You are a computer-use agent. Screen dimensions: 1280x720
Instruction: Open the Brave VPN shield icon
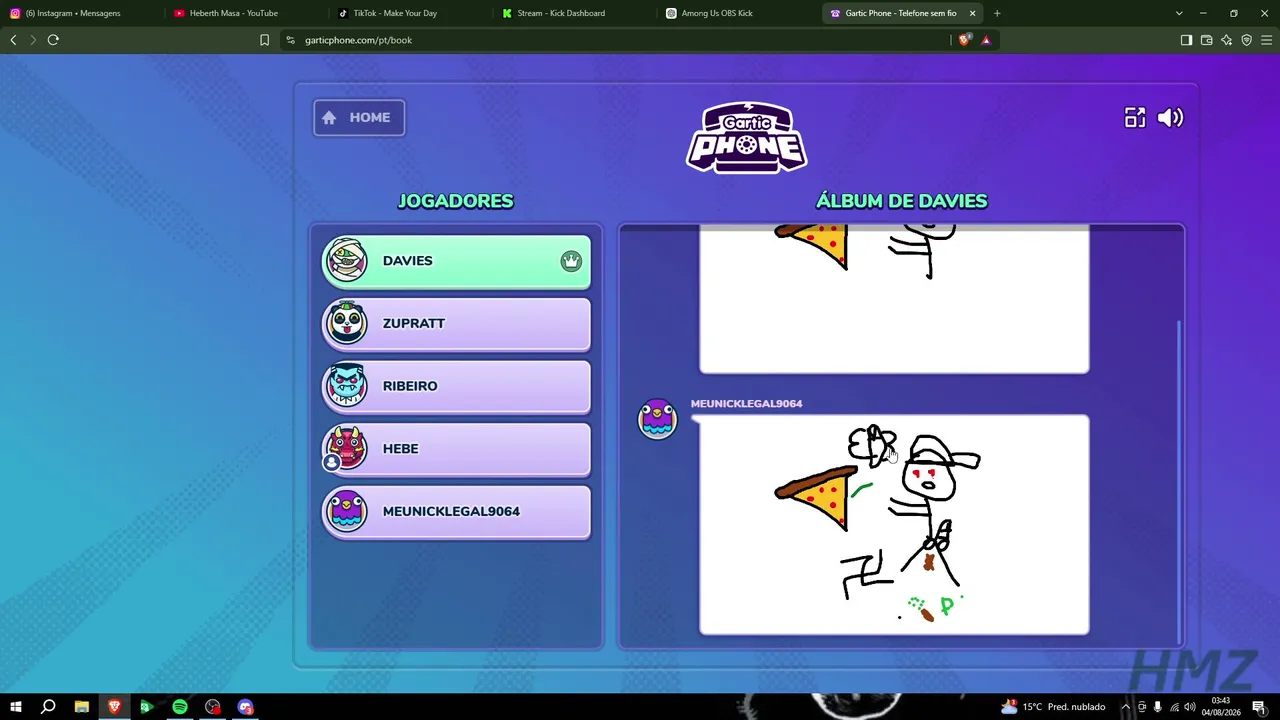[1247, 40]
